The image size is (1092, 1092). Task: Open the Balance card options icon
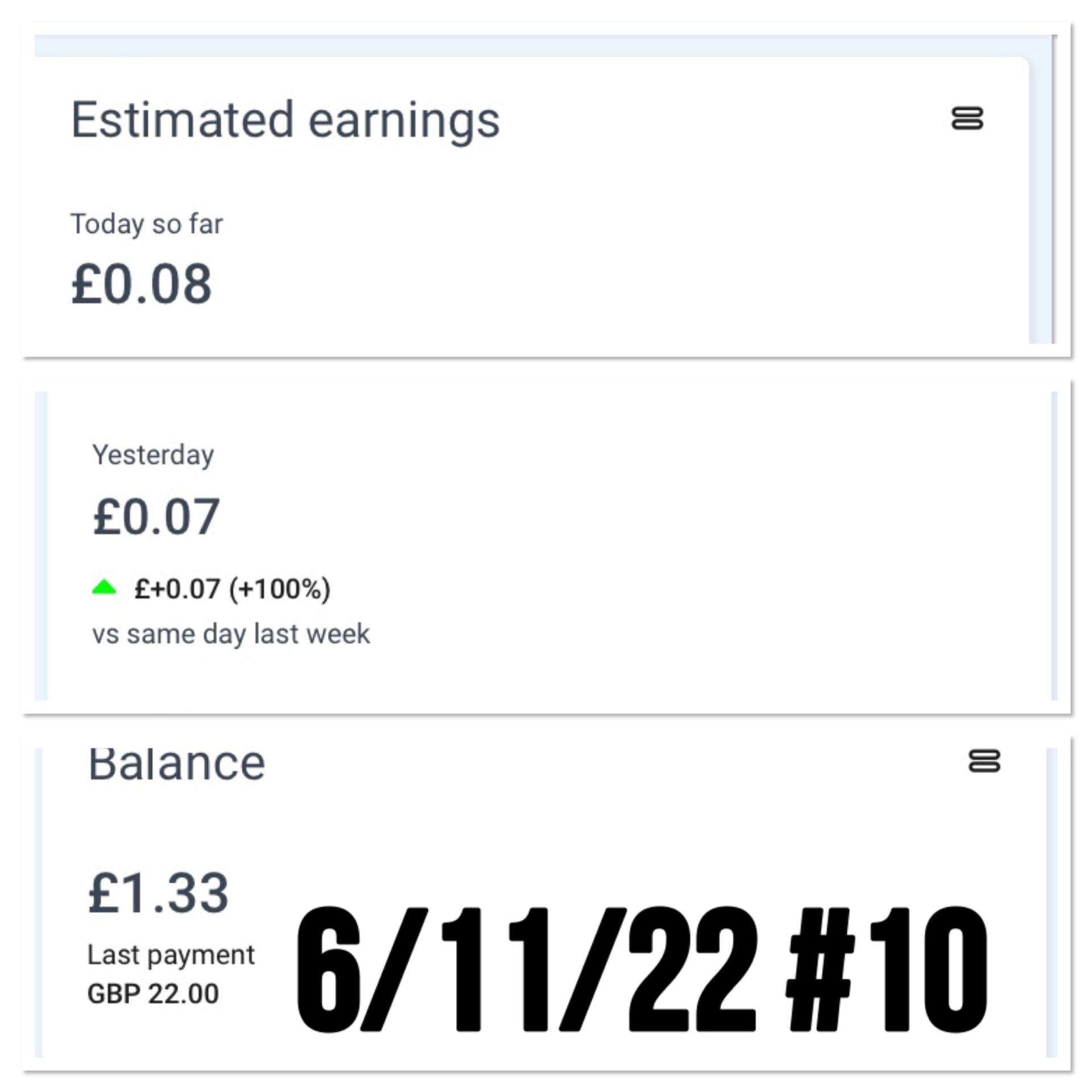coord(984,761)
